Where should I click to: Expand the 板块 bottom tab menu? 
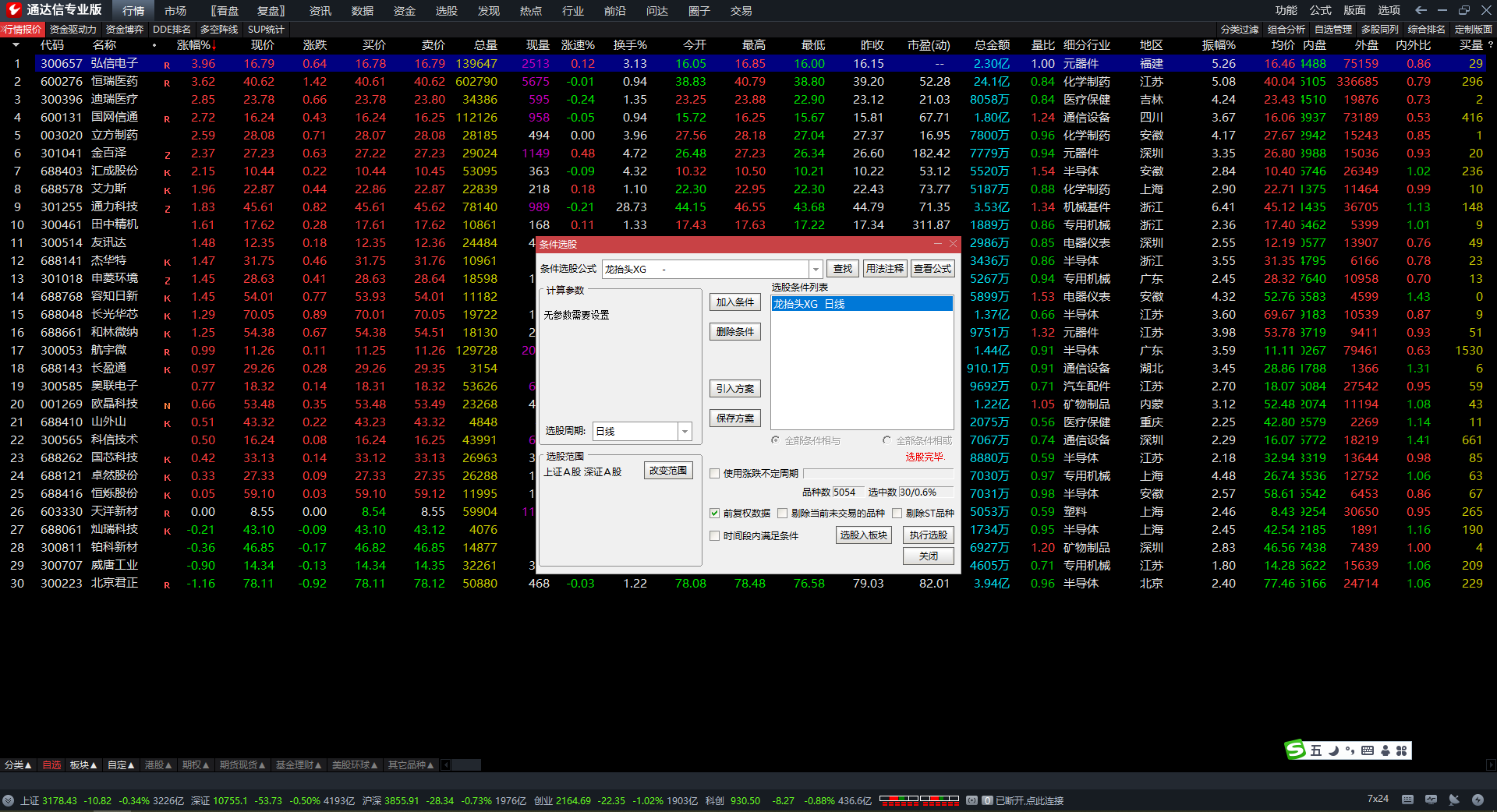point(83,765)
